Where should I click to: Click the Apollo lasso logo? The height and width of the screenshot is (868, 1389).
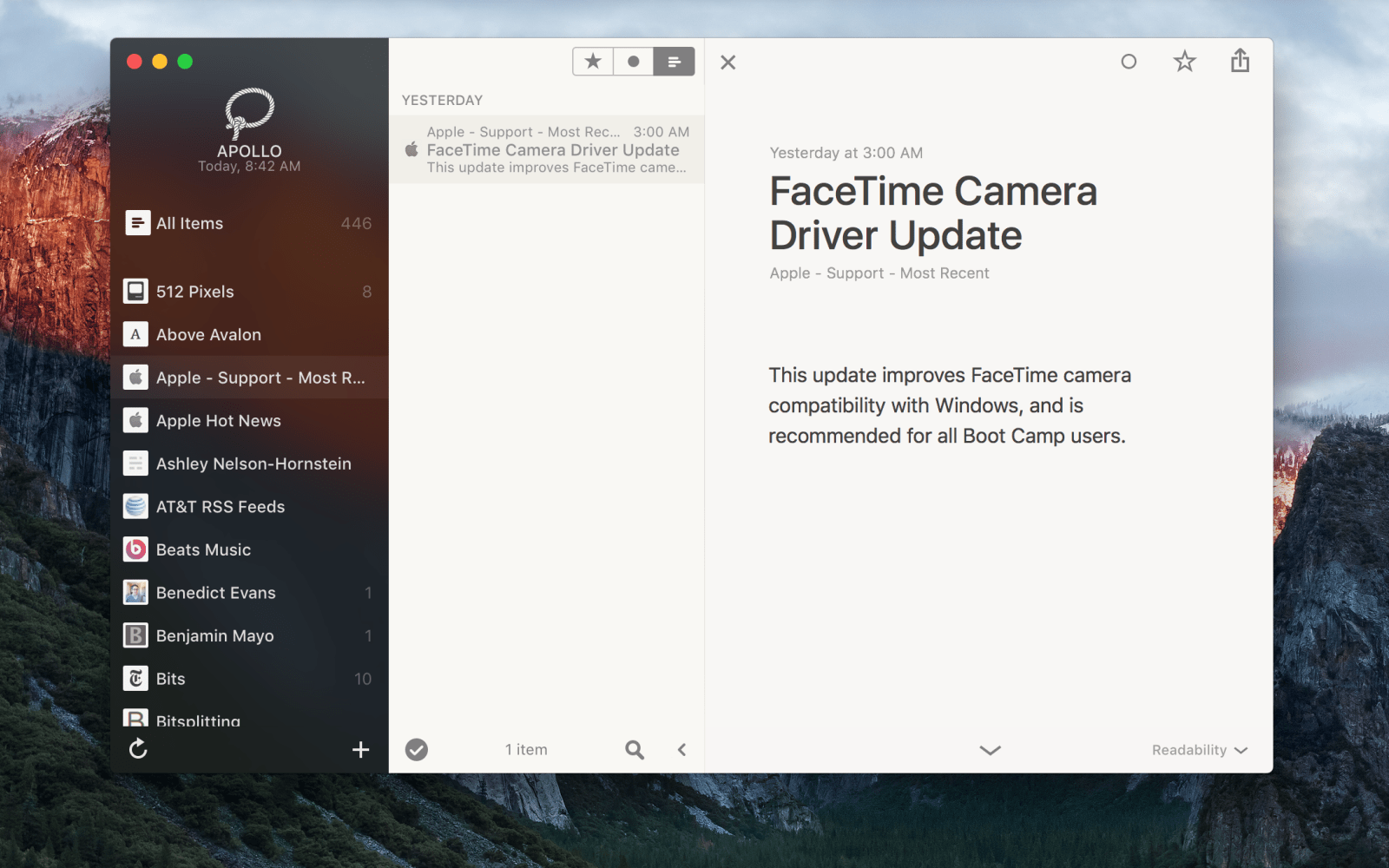249,113
